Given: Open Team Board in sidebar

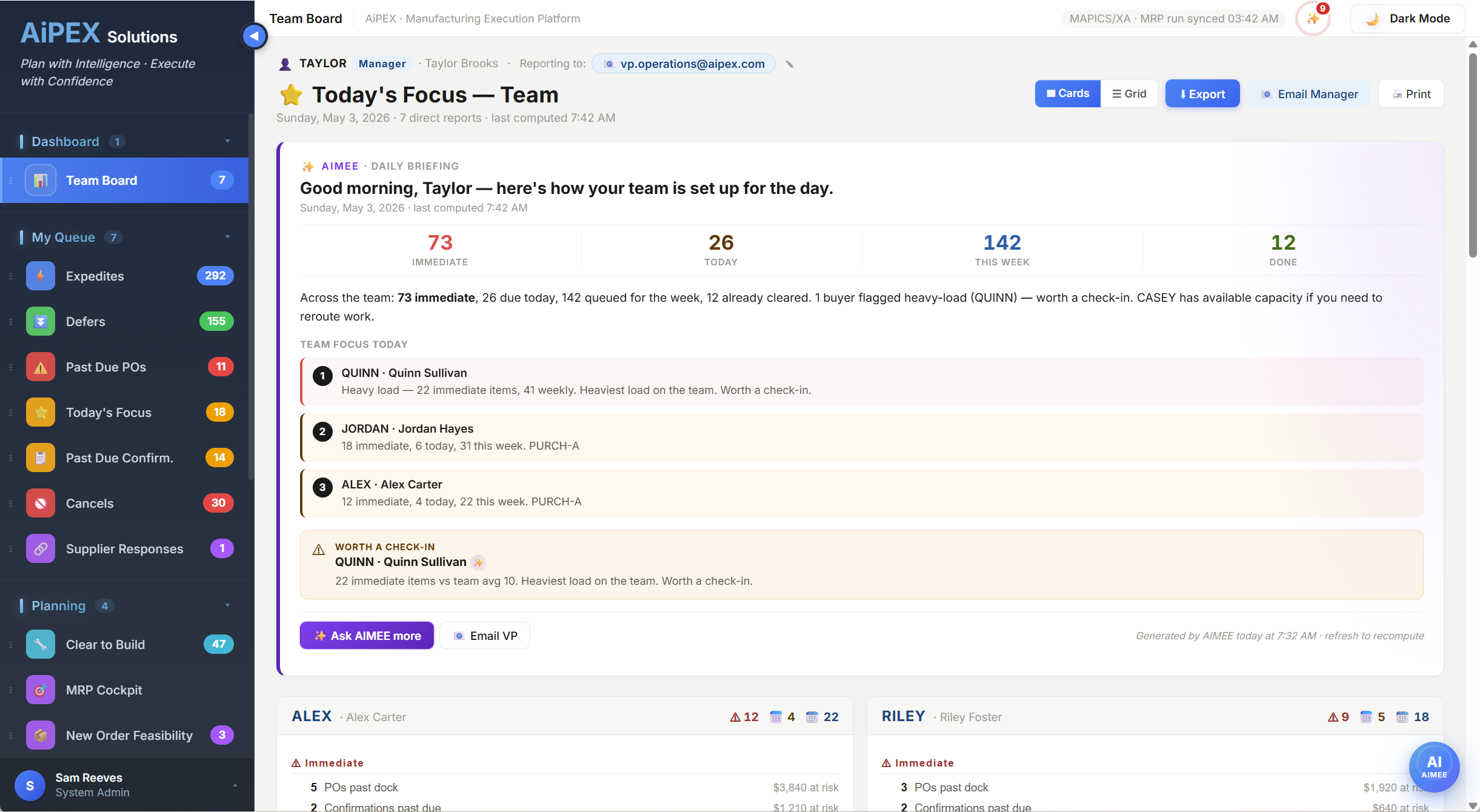Looking at the screenshot, I should click(x=124, y=181).
